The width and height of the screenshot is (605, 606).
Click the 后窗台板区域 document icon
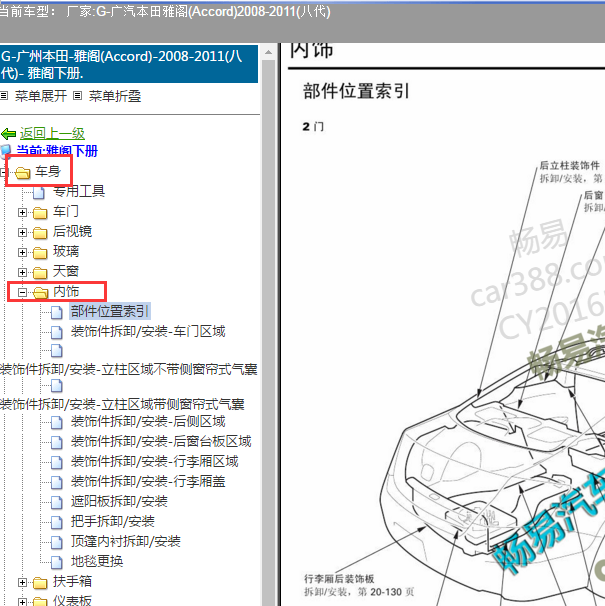coord(56,442)
